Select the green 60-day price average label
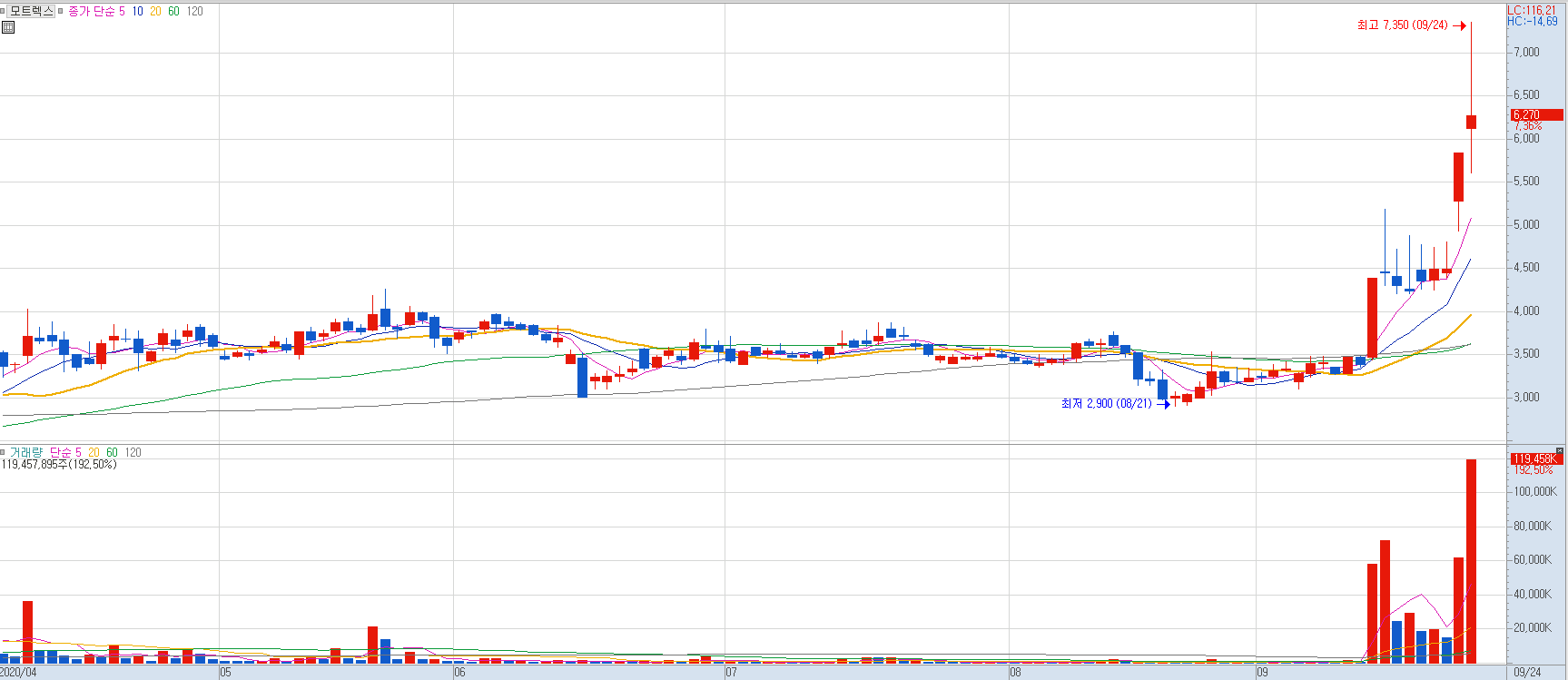The height and width of the screenshot is (680, 1568). click(173, 12)
